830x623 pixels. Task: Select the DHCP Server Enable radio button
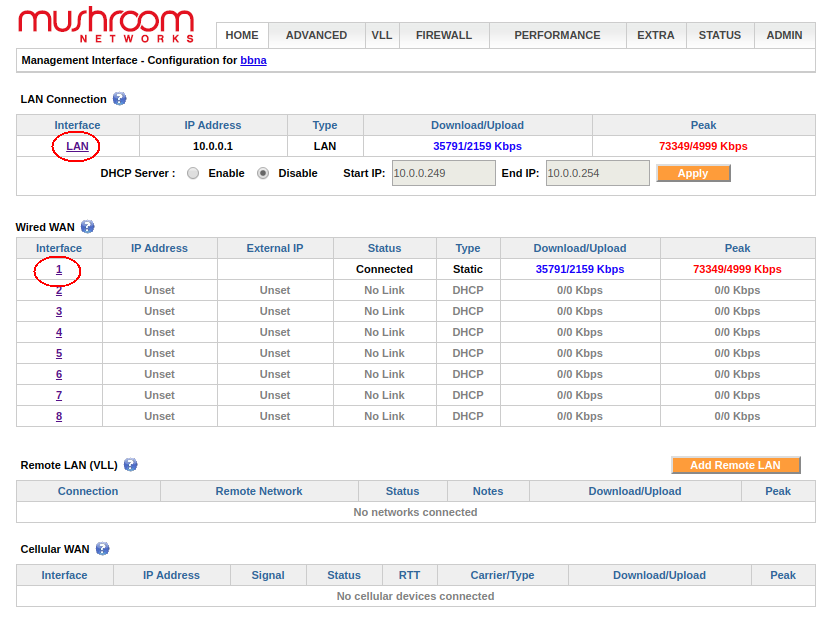coord(193,174)
